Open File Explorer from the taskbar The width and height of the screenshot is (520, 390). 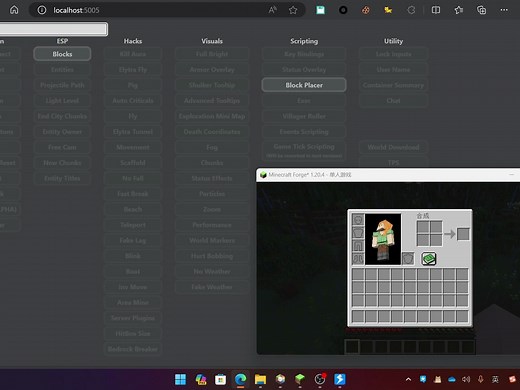[x=260, y=379]
